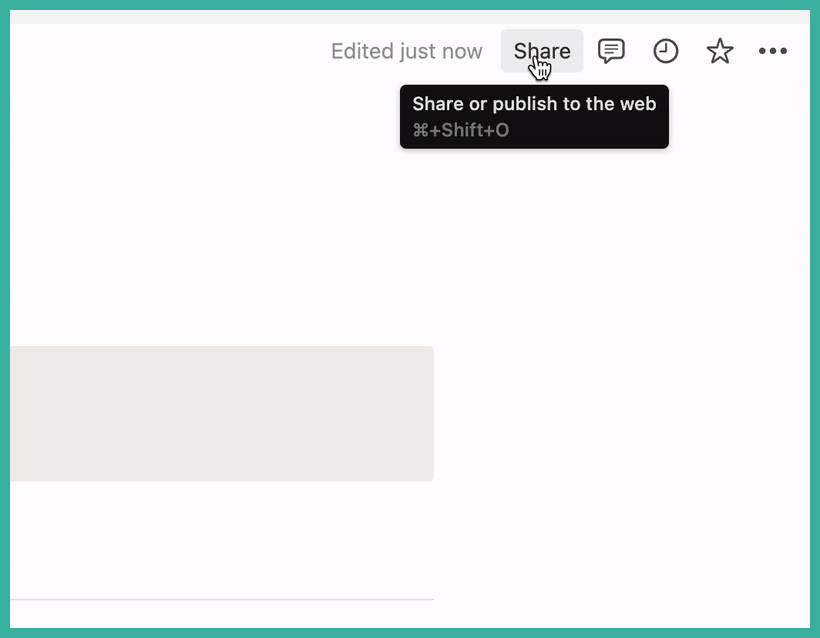Click empty area right of the gray block

coord(622,414)
